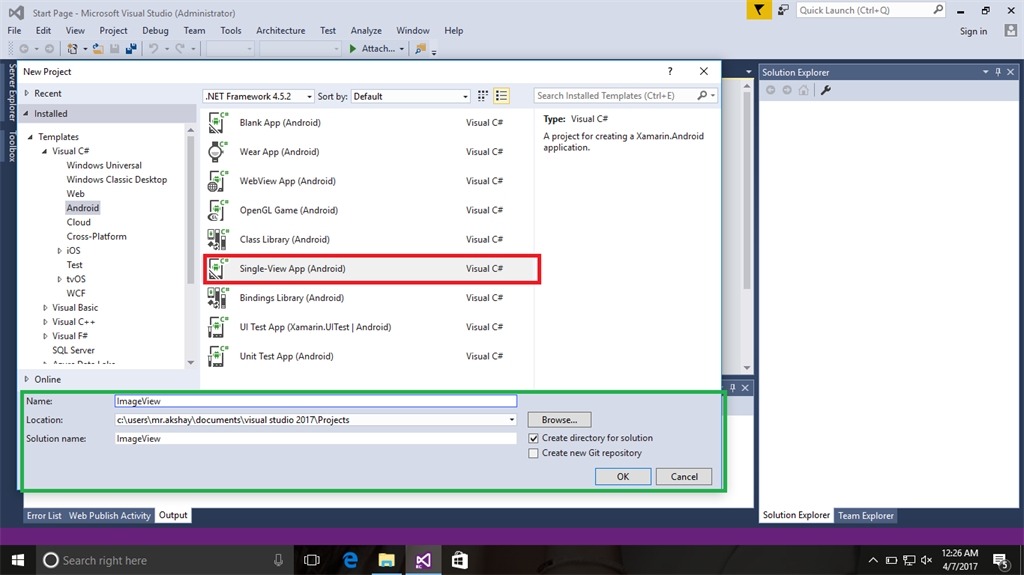Open the Architecture menu
Screen dimensions: 1024x575
tap(281, 31)
